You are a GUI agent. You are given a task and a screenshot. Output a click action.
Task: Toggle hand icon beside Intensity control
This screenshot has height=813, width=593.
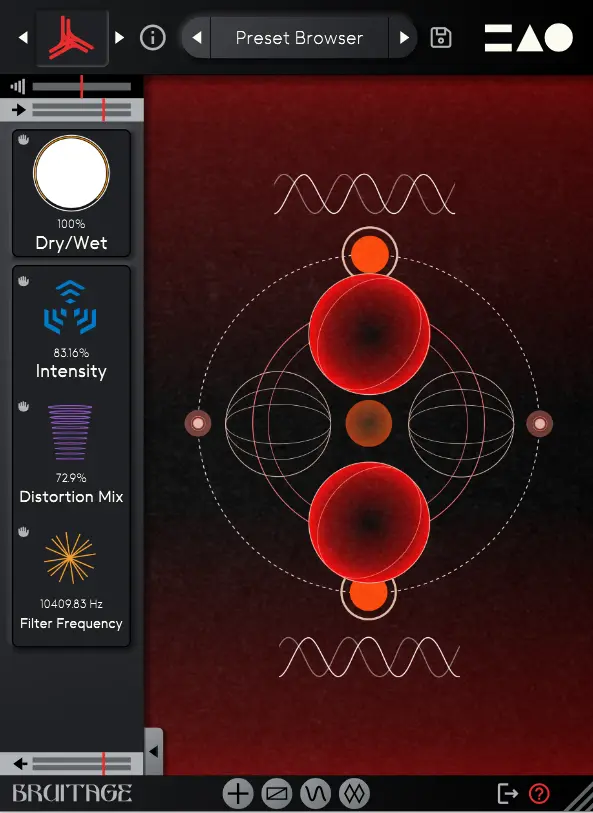[23, 281]
